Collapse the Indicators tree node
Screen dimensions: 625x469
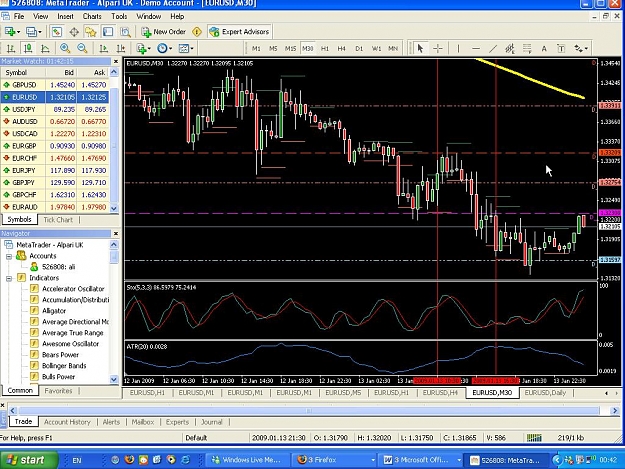9,278
